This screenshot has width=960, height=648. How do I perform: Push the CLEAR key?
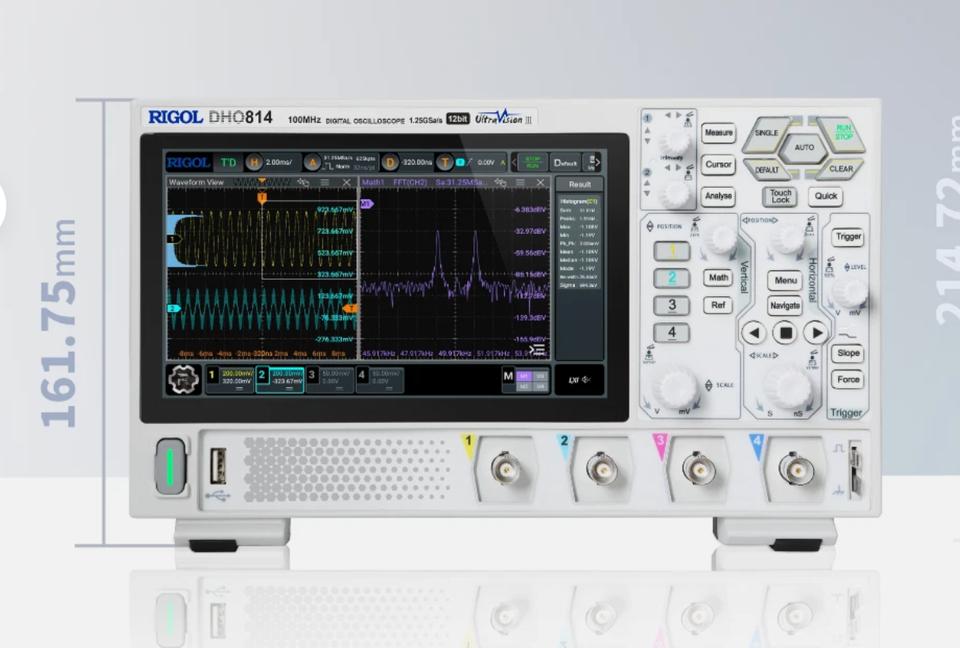(x=841, y=168)
